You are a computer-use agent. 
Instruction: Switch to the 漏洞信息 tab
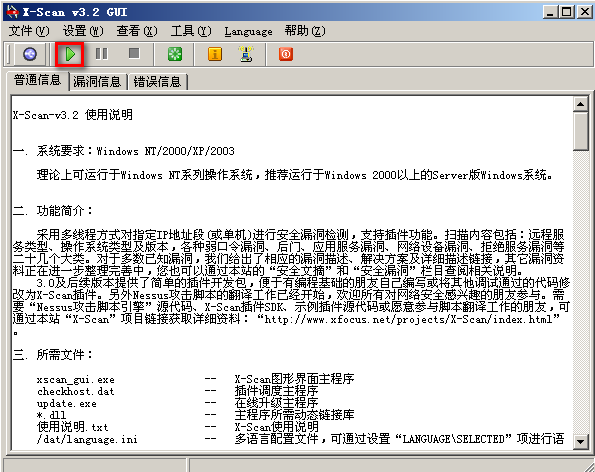97,82
